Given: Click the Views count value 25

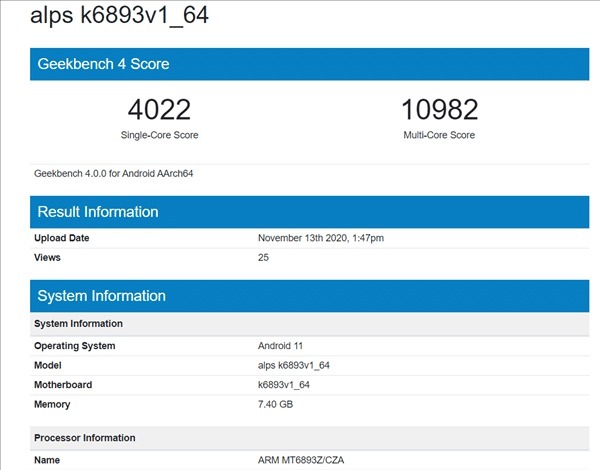Looking at the screenshot, I should coord(264,257).
